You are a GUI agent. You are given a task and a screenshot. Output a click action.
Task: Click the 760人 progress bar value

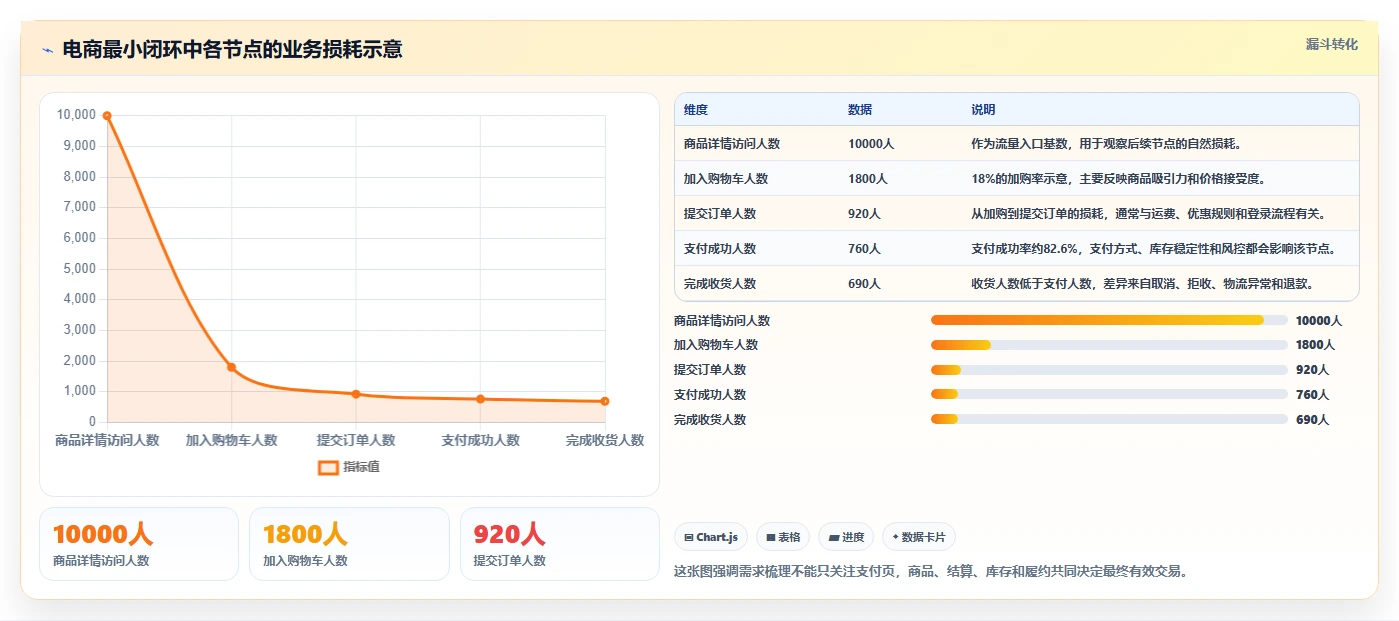coord(1312,395)
